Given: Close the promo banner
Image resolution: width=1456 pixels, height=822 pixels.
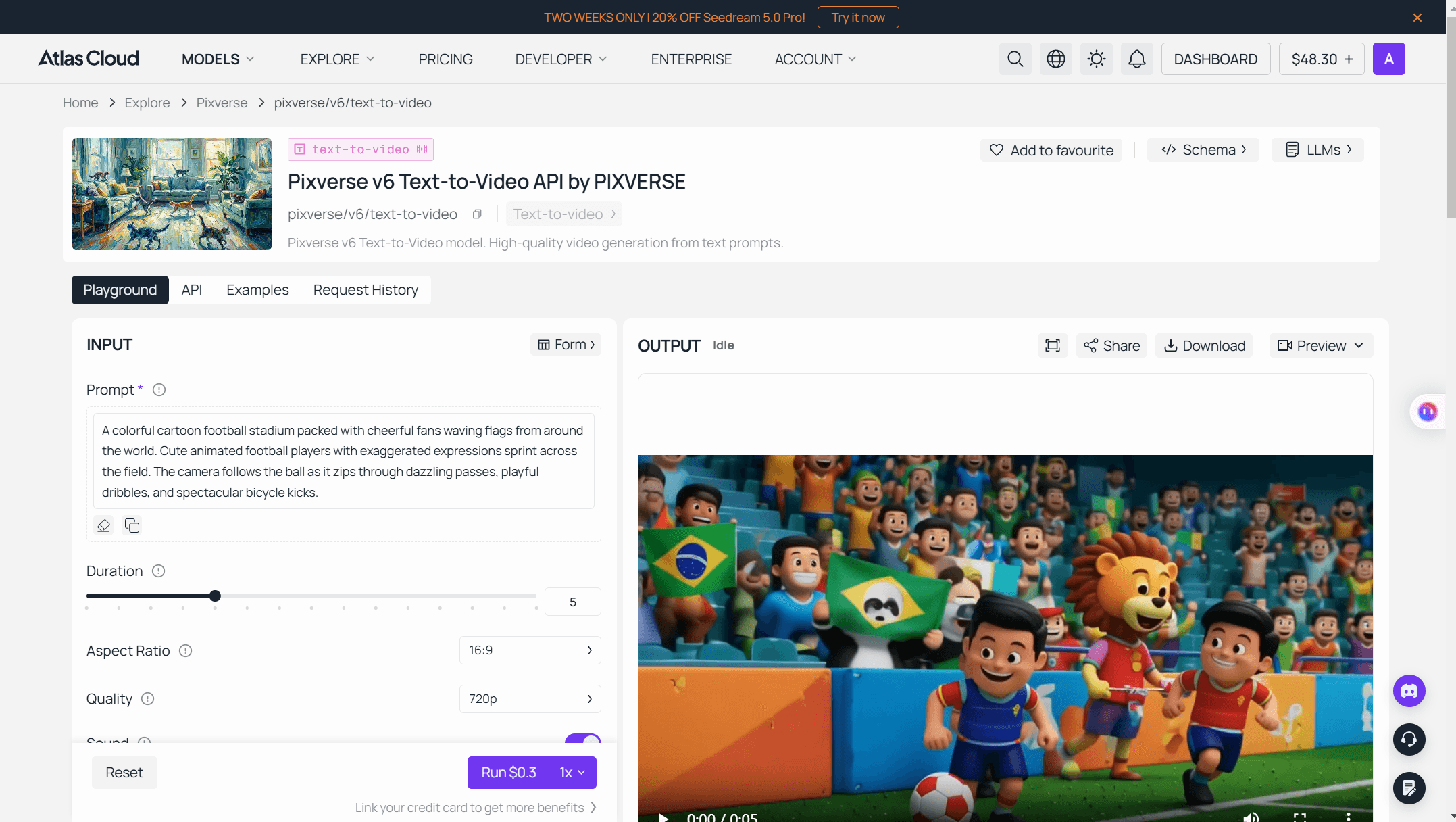Looking at the screenshot, I should pos(1417,18).
